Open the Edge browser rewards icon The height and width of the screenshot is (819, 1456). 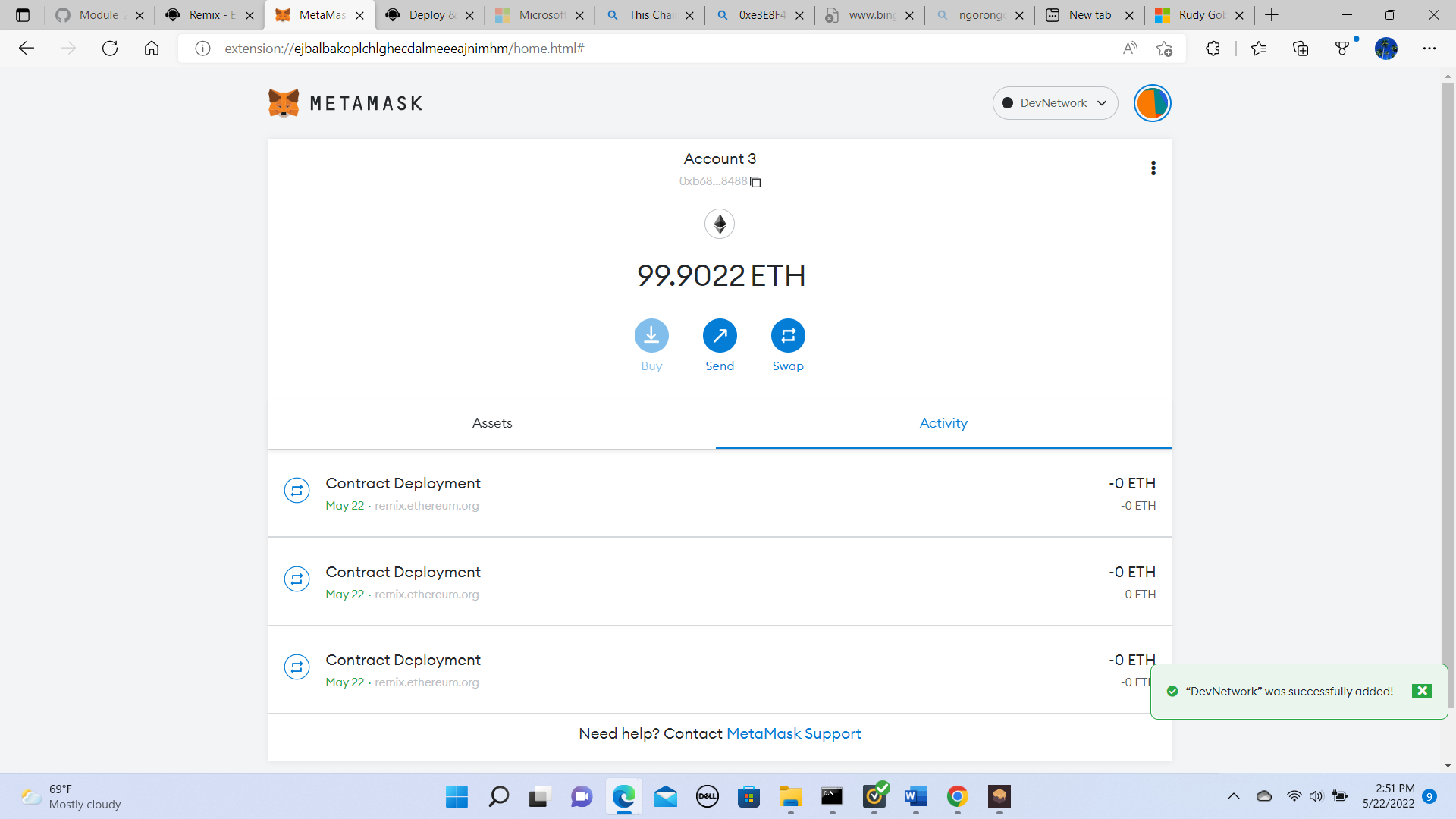coord(1343,48)
